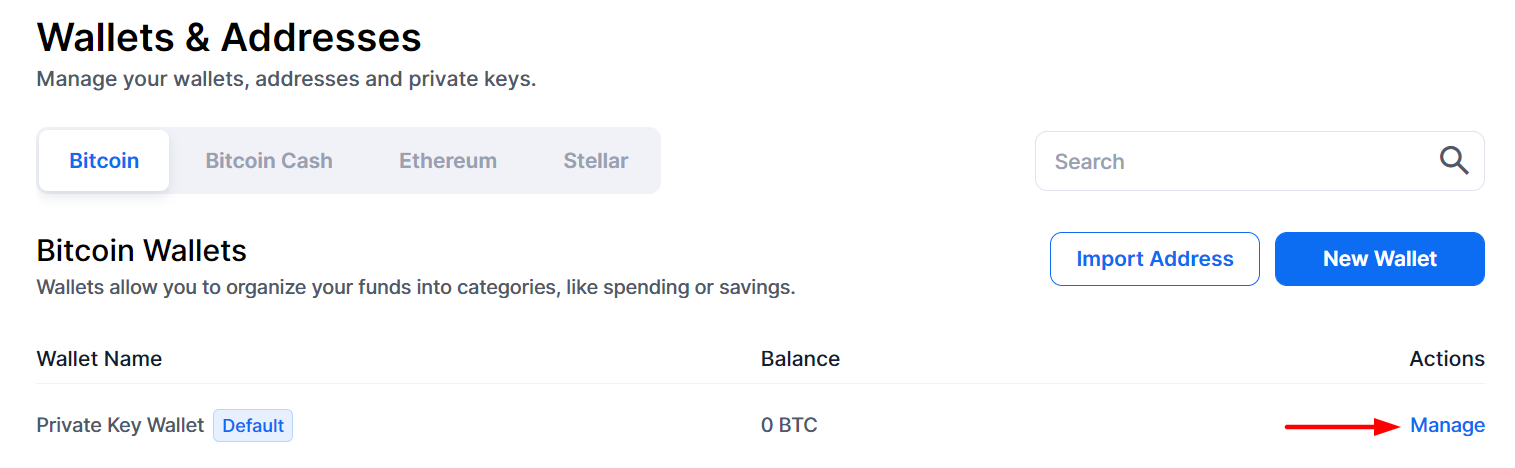
Task: Click the Wallet Name column header
Action: [99, 358]
